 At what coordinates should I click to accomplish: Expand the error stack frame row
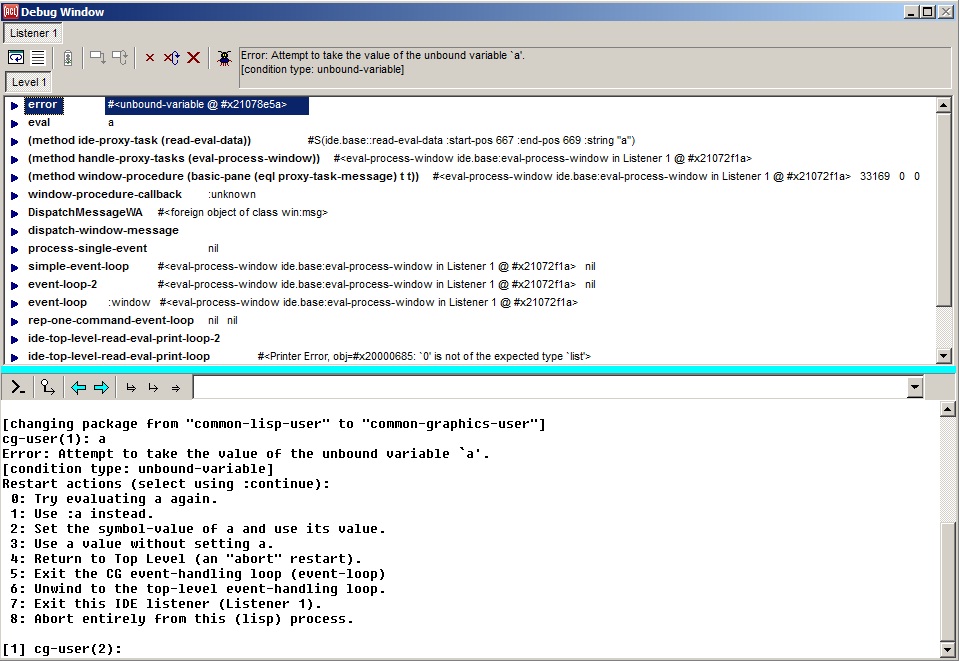(x=14, y=105)
